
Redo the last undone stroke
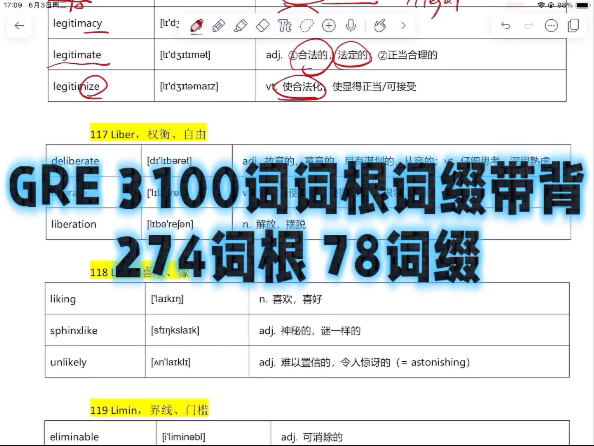coord(529,26)
